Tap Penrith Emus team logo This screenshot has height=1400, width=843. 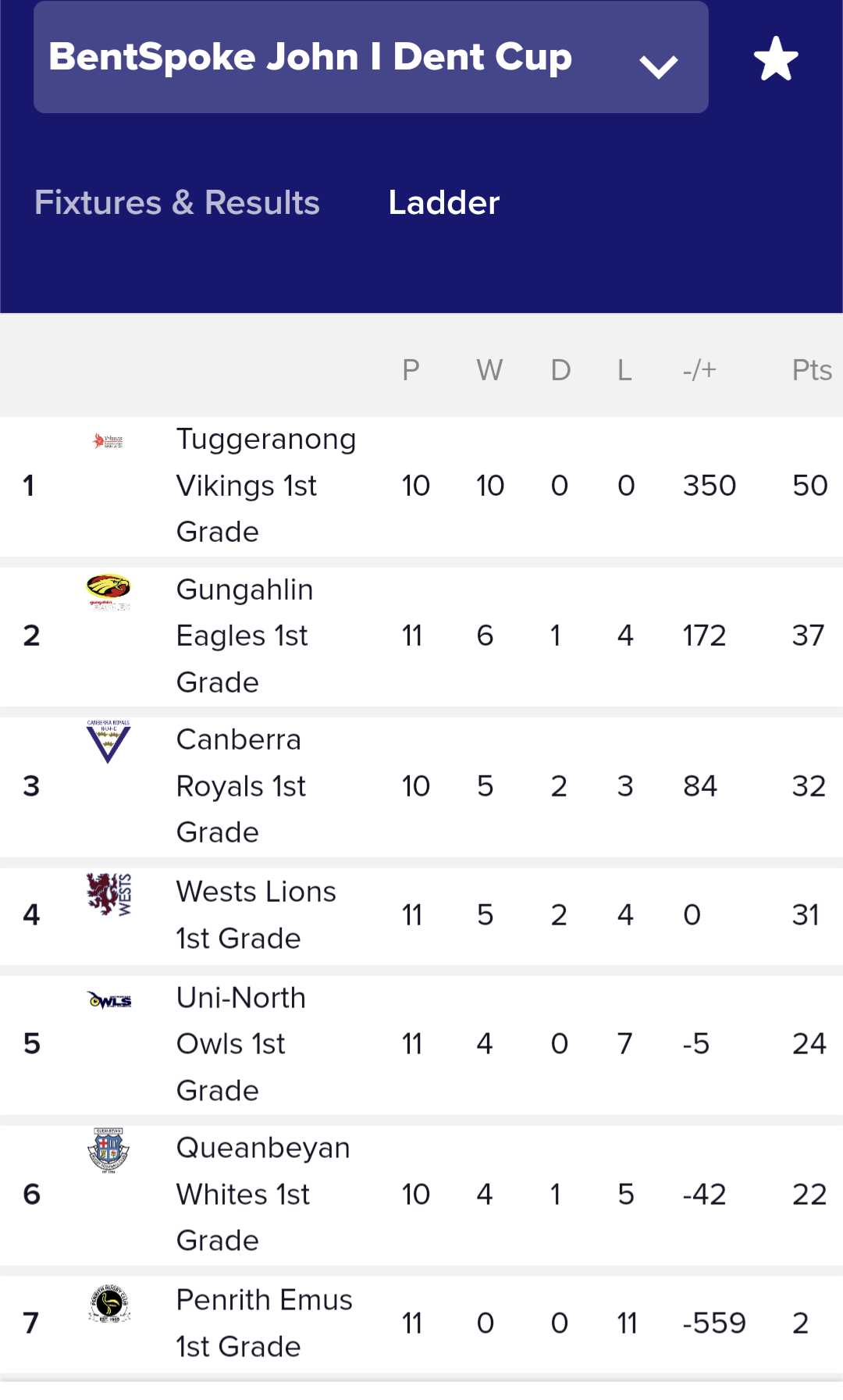pyautogui.click(x=108, y=1303)
